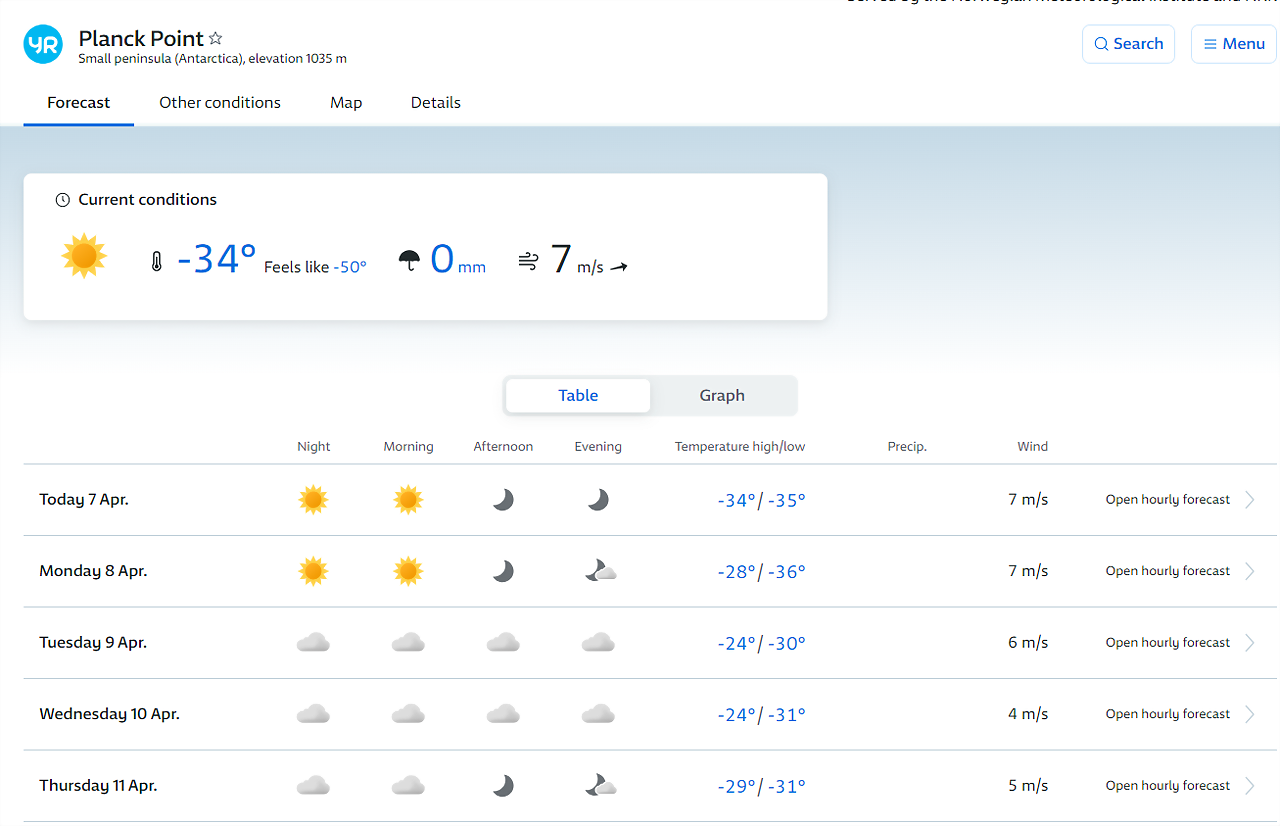Click the sun icon in Current conditions
This screenshot has width=1280, height=826.
(x=84, y=256)
